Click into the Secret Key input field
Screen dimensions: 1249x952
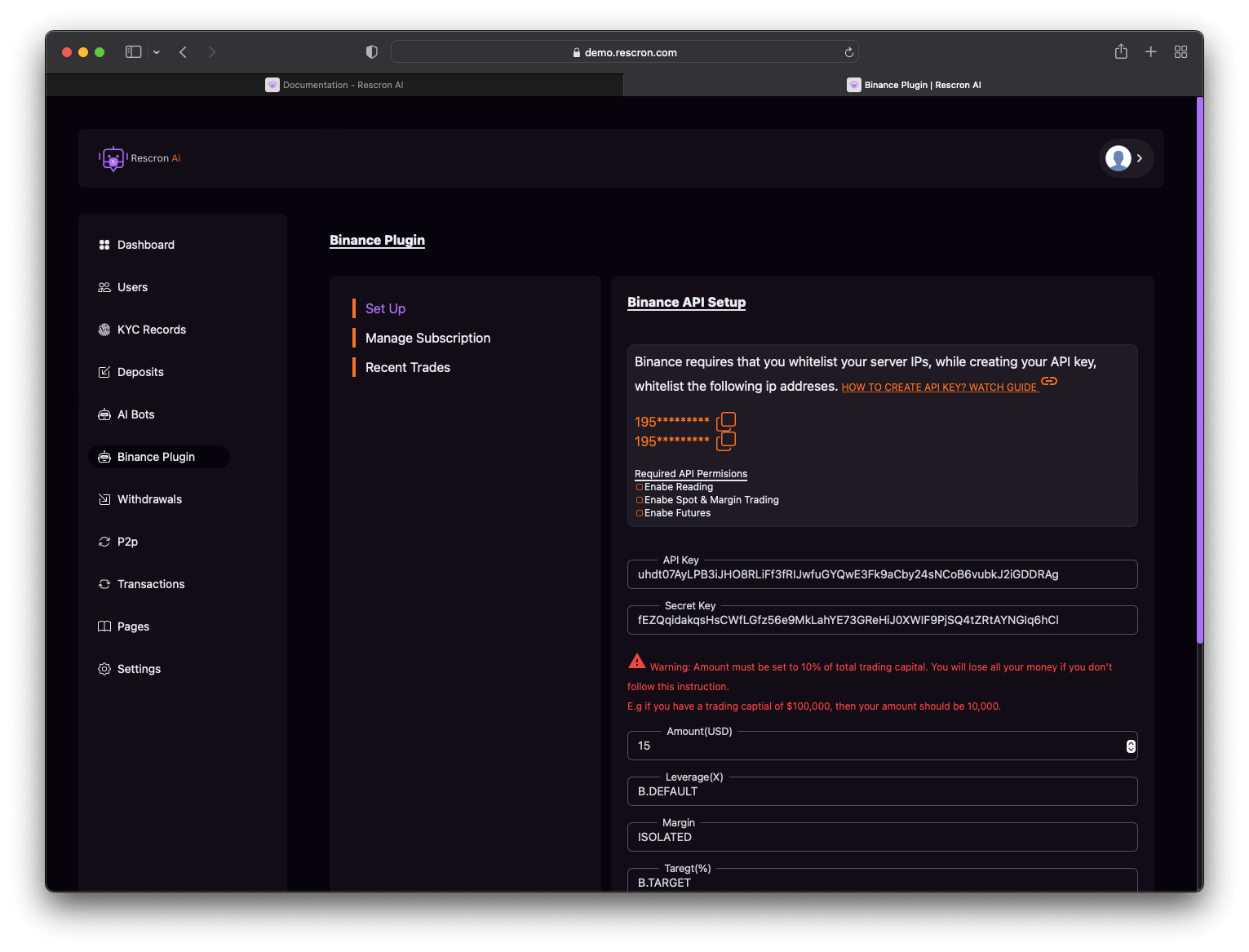pos(882,620)
